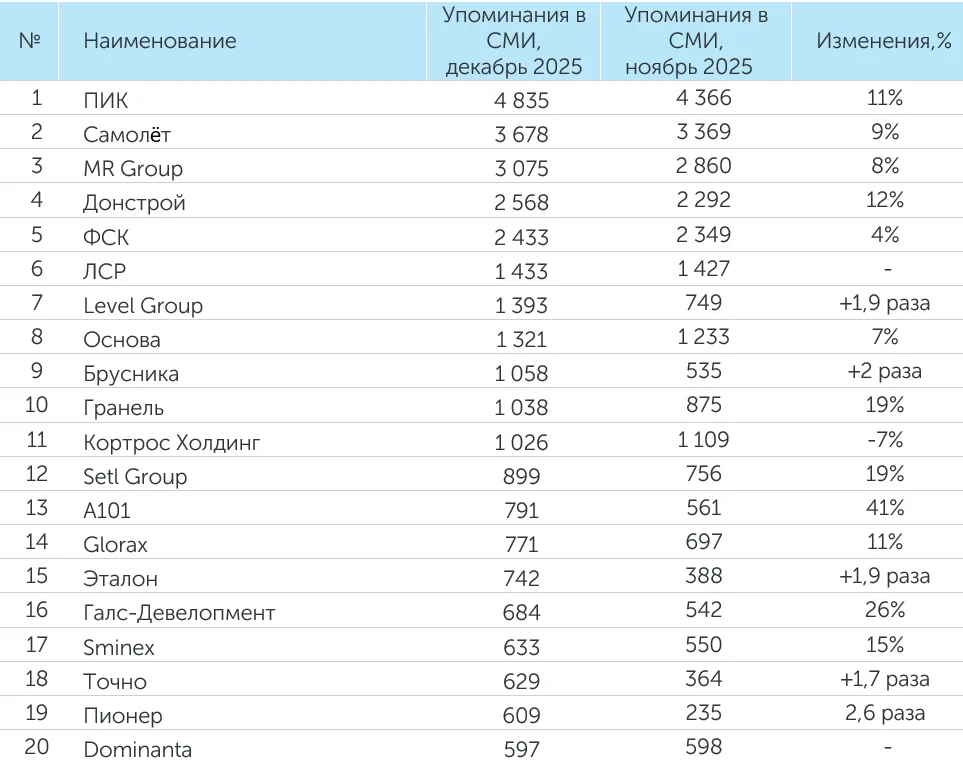Click the 'Изменения,%' column header
963x769 pixels.
884,41
